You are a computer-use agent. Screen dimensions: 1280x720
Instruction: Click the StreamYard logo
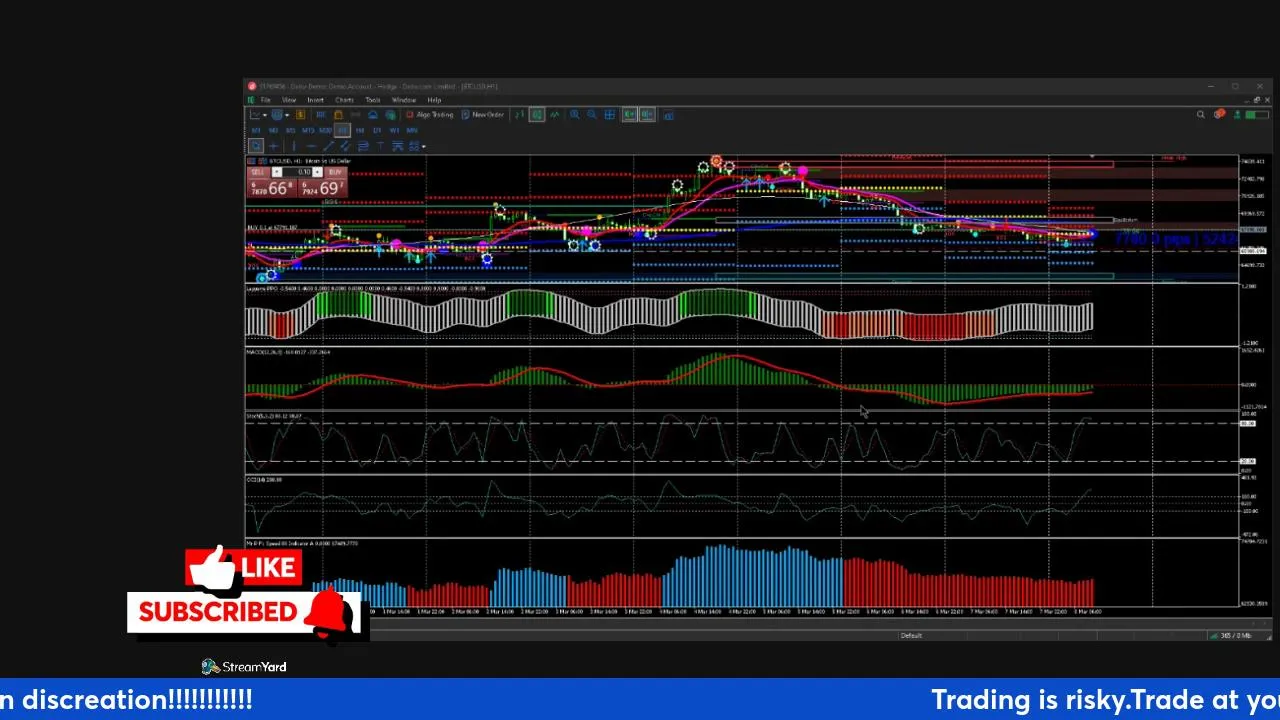click(x=244, y=667)
